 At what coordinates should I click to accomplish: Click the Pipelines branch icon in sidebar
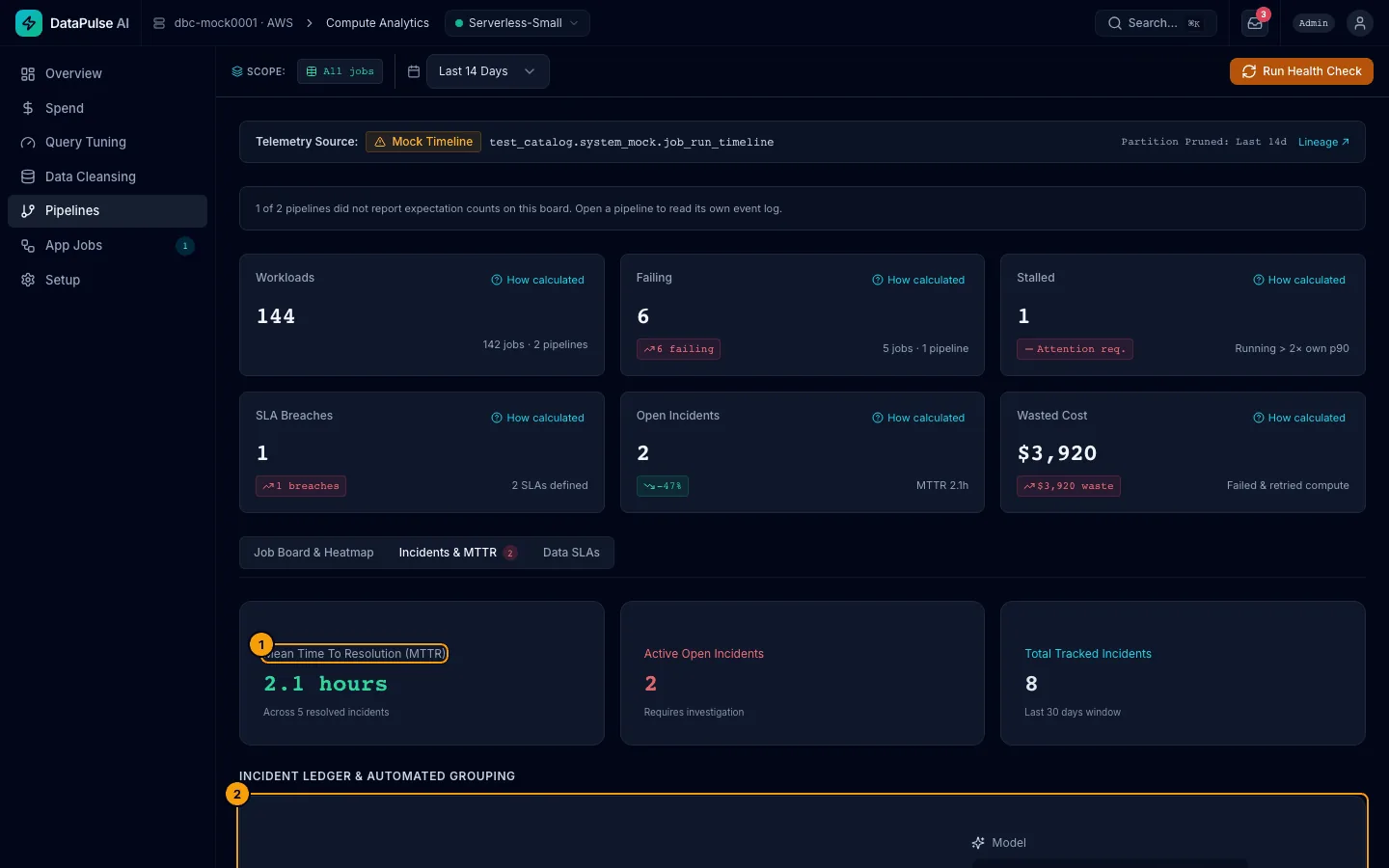28,211
